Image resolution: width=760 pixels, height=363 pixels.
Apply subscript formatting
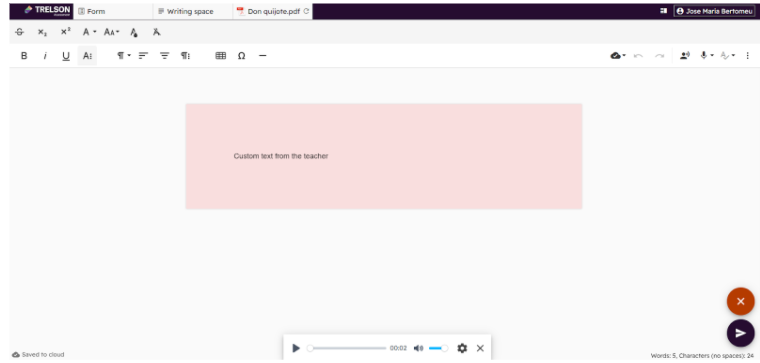click(43, 32)
